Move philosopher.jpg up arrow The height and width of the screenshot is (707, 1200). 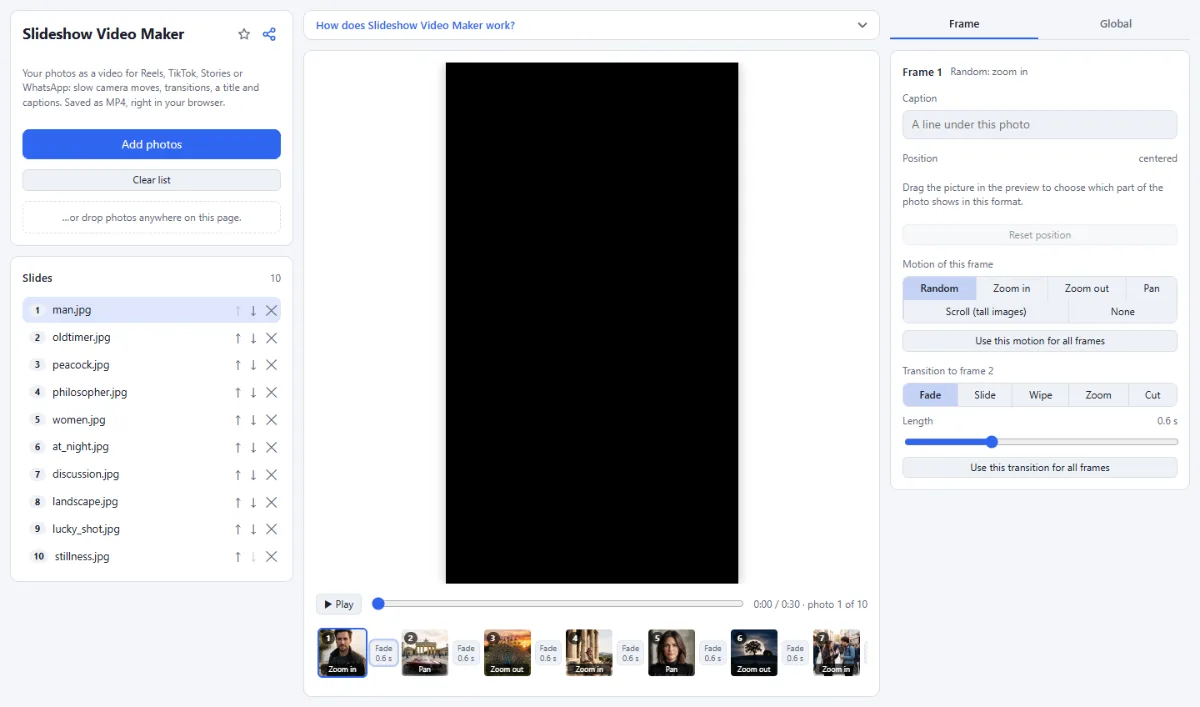tap(238, 393)
